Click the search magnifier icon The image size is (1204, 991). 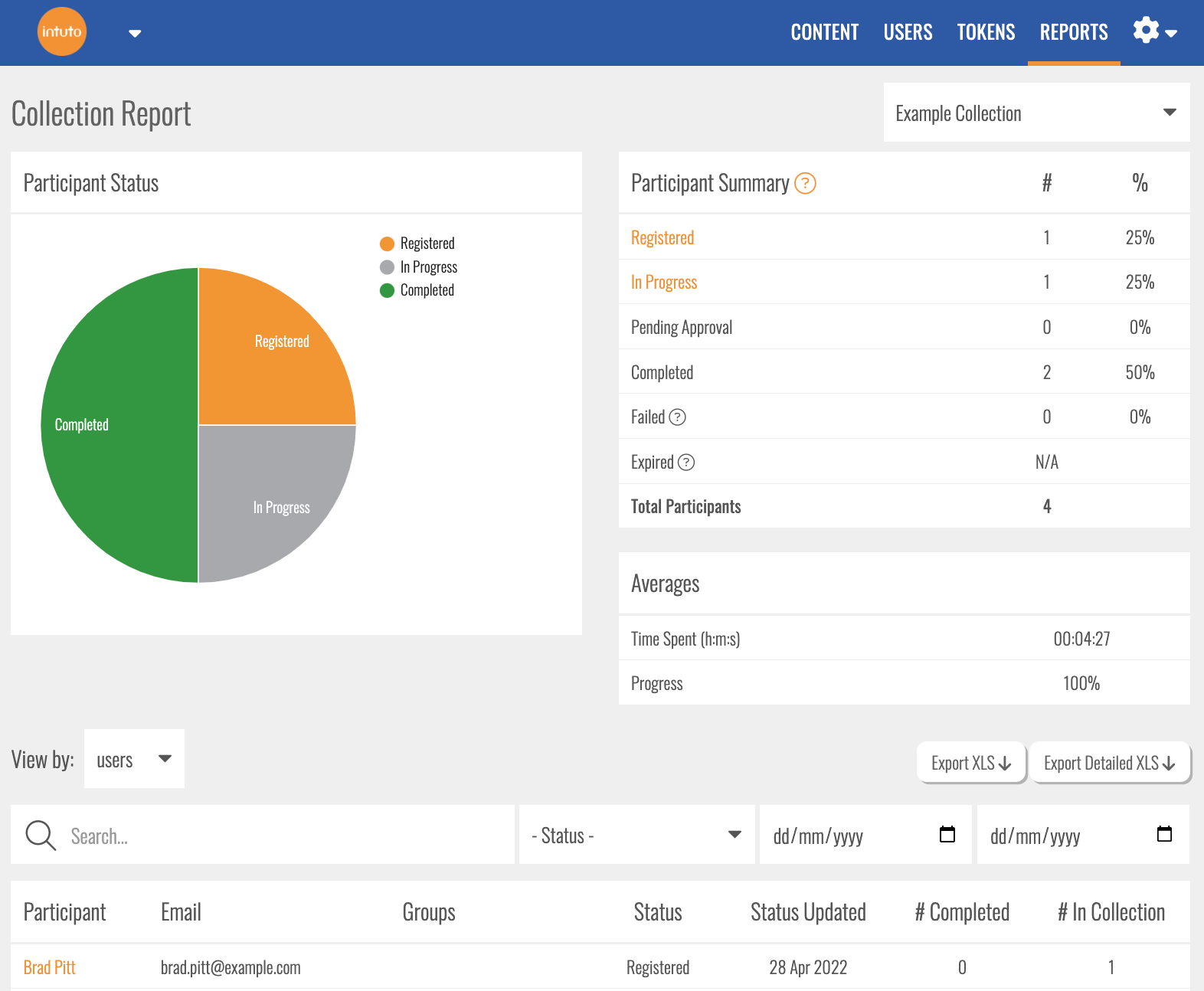[41, 836]
